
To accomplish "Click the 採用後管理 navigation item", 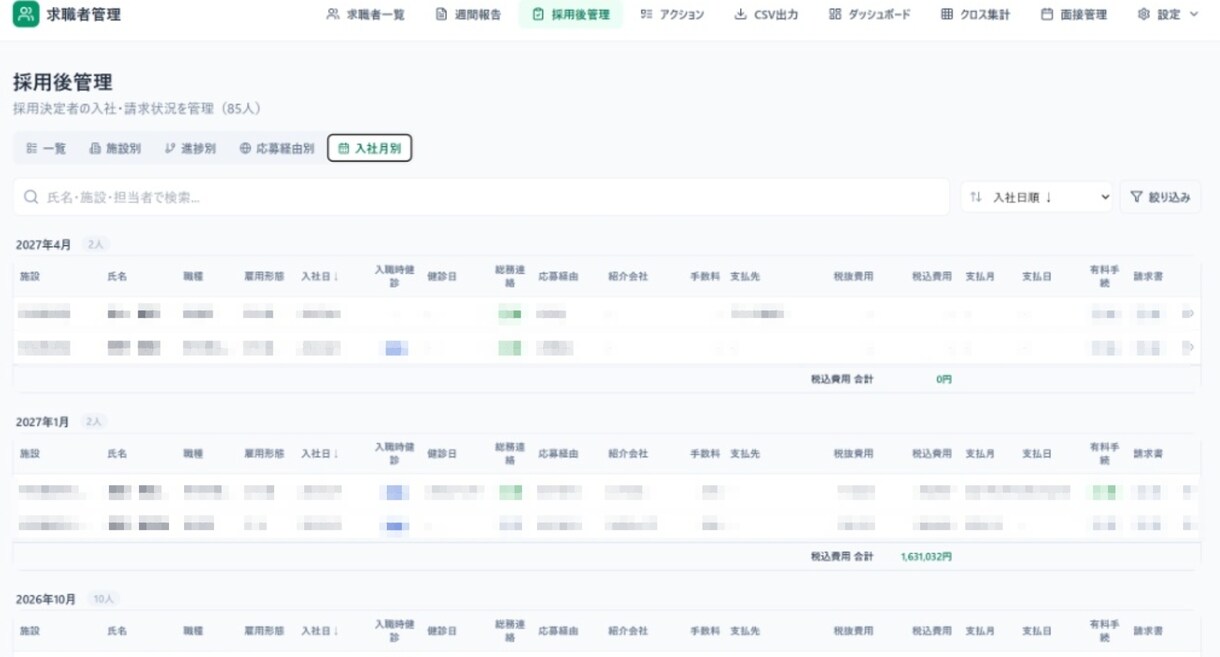I will pos(570,15).
